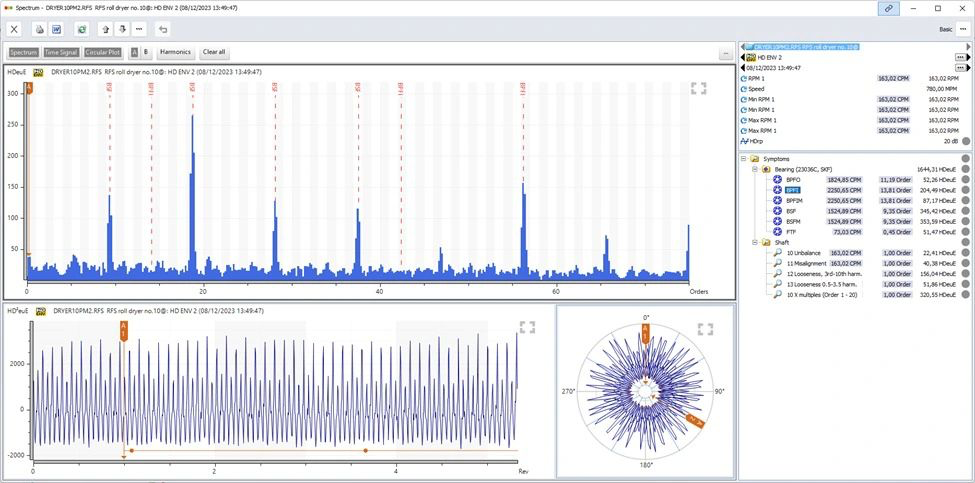
Task: Click the Clear all button
Action: click(x=214, y=52)
